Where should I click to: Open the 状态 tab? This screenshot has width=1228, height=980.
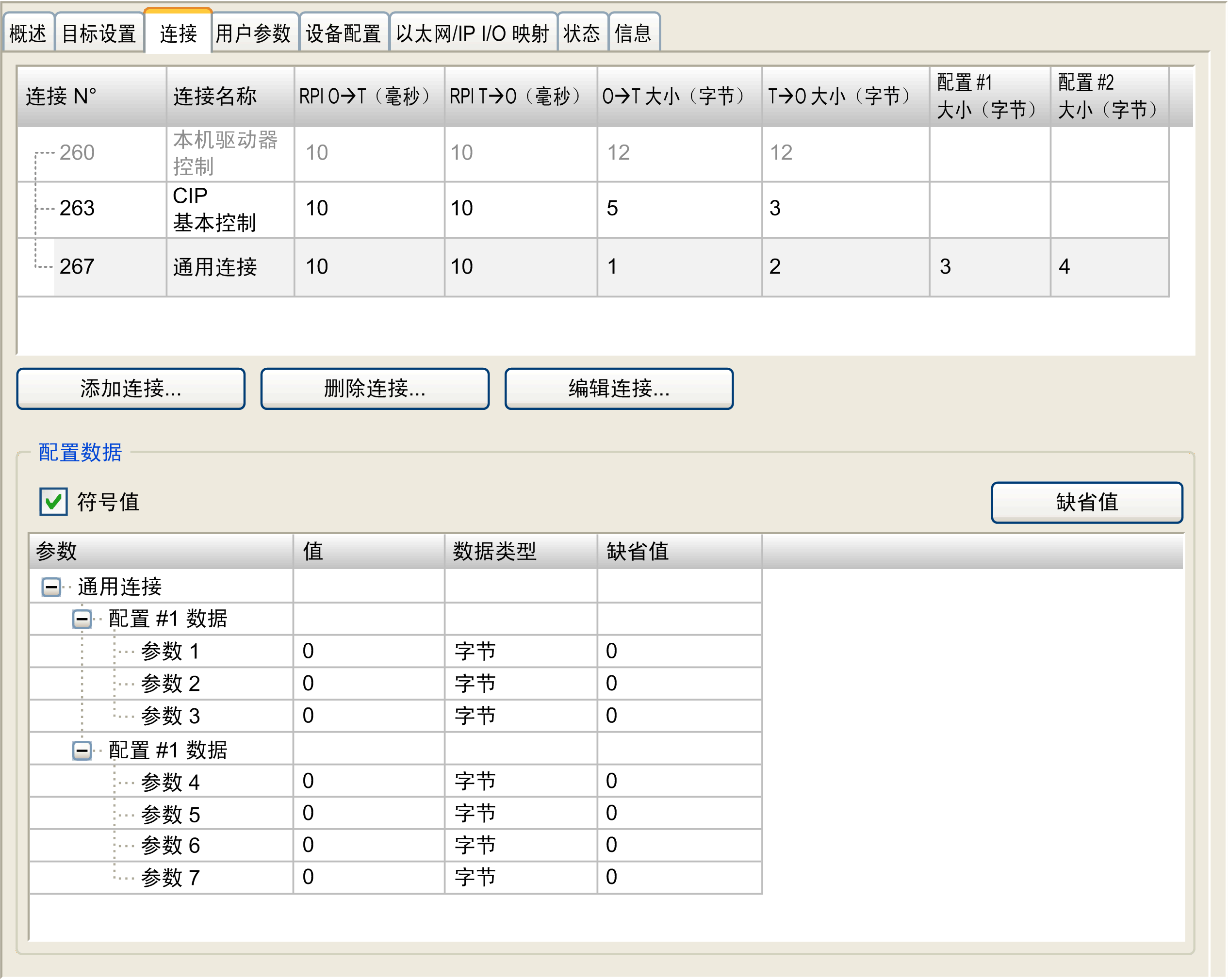click(x=582, y=33)
